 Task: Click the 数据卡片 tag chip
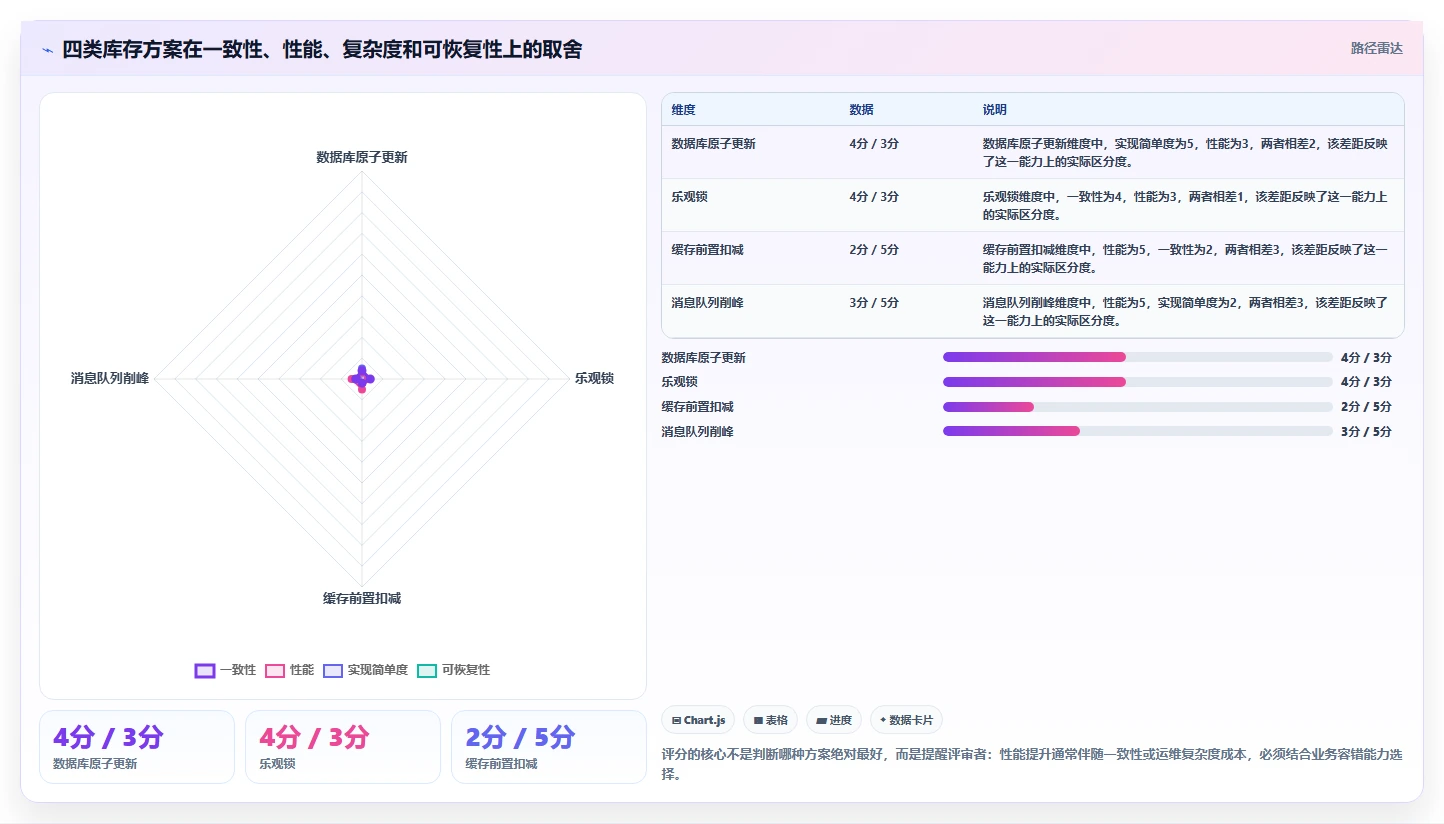coord(906,720)
